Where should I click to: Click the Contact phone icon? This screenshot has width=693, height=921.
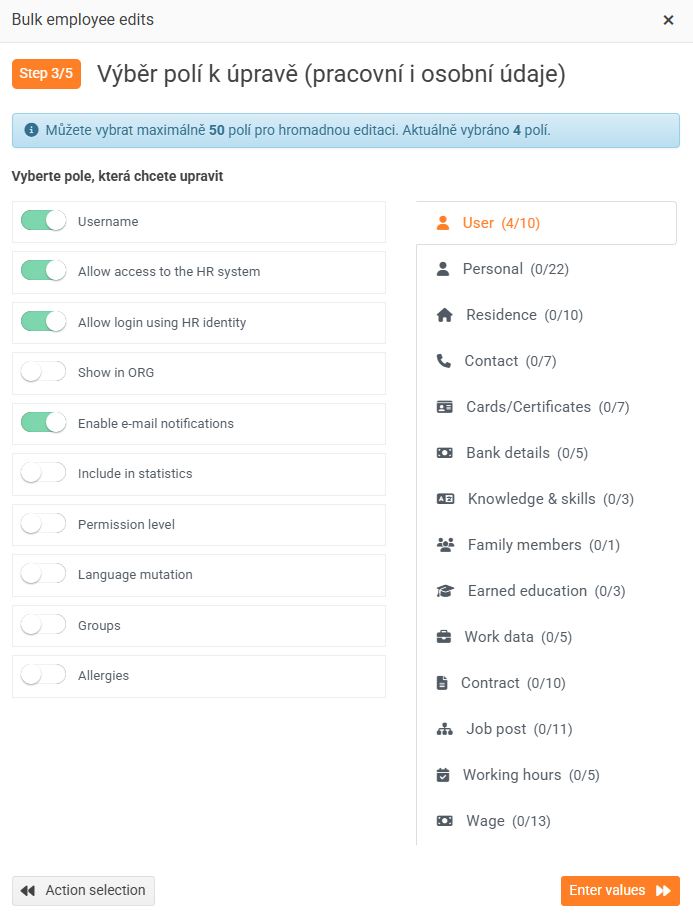pos(444,361)
